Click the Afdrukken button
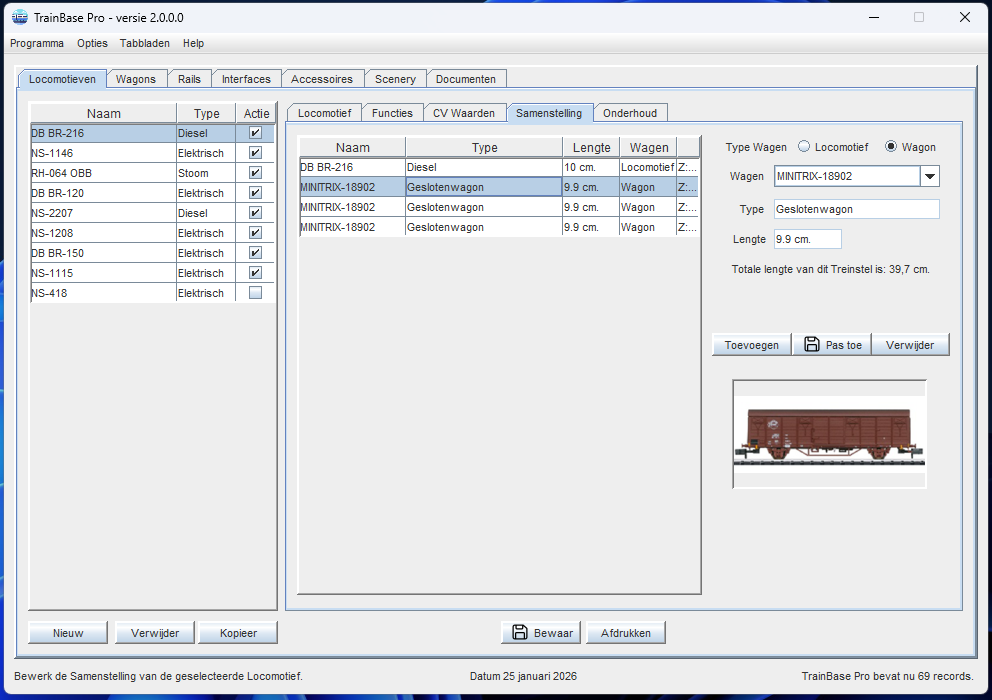Screen dimensions: 992x700 tap(625, 632)
